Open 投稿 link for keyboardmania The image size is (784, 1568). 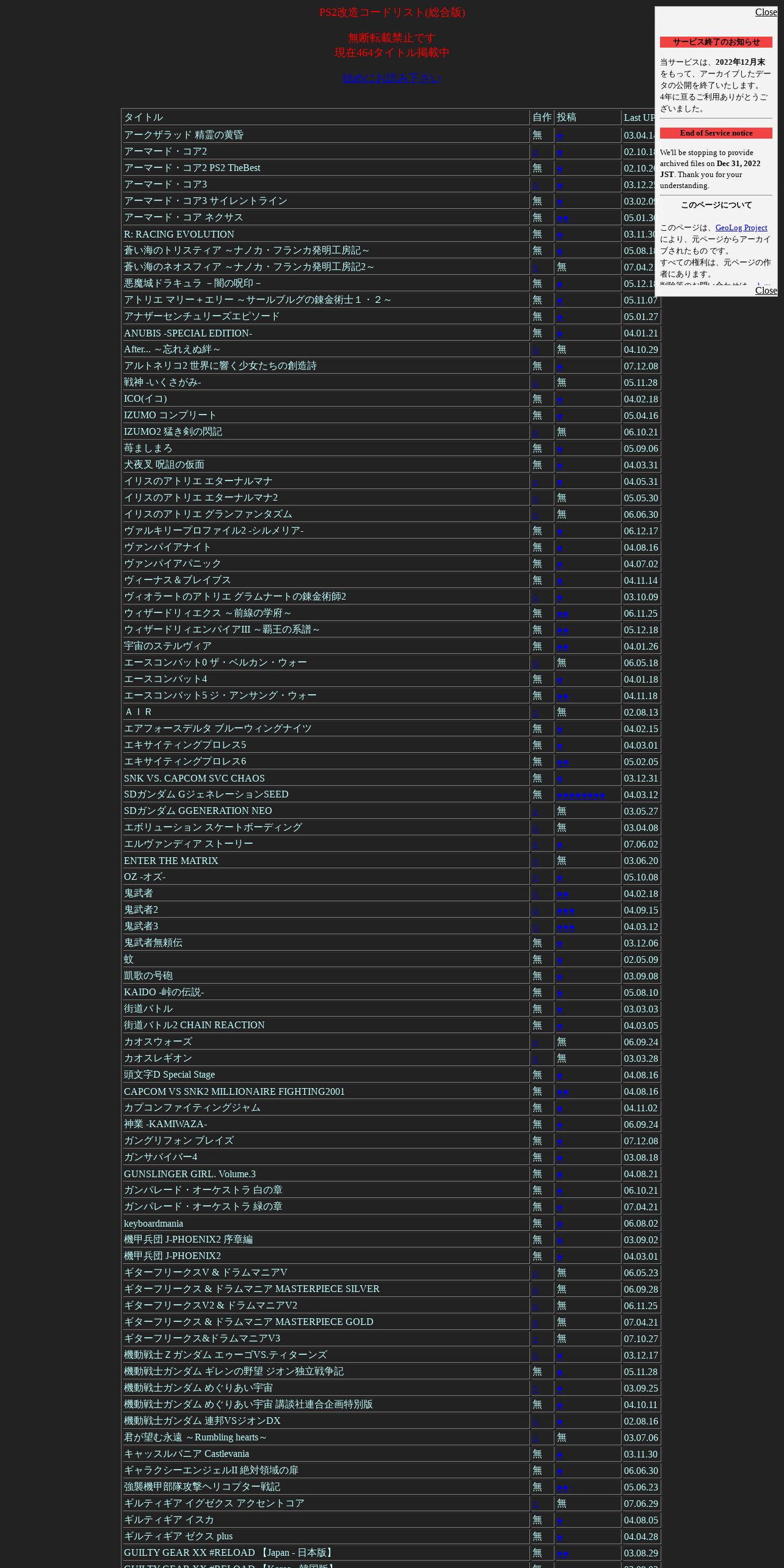click(x=560, y=1224)
